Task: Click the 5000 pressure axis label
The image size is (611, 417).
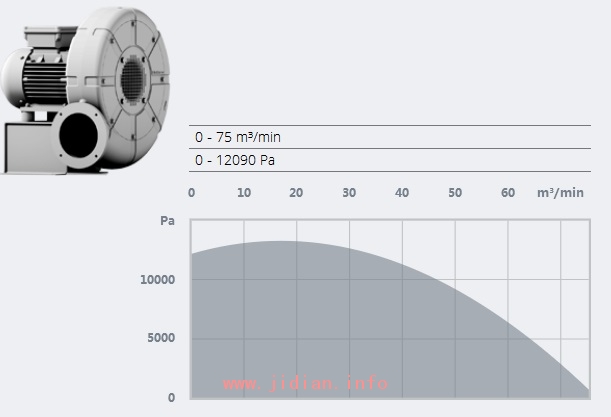Action: click(160, 338)
